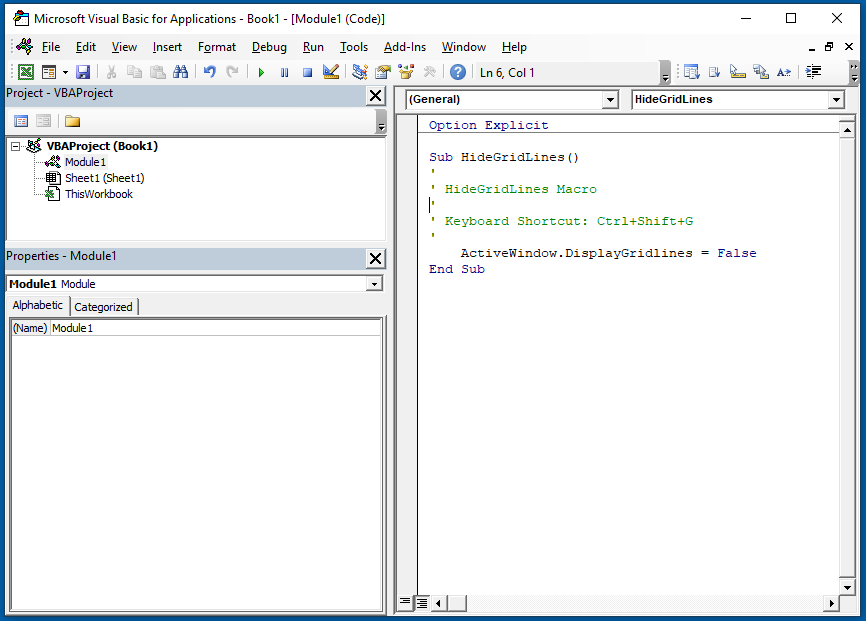Screen dimensions: 866x621
Task: Open the Debug menu
Action: coord(268,47)
